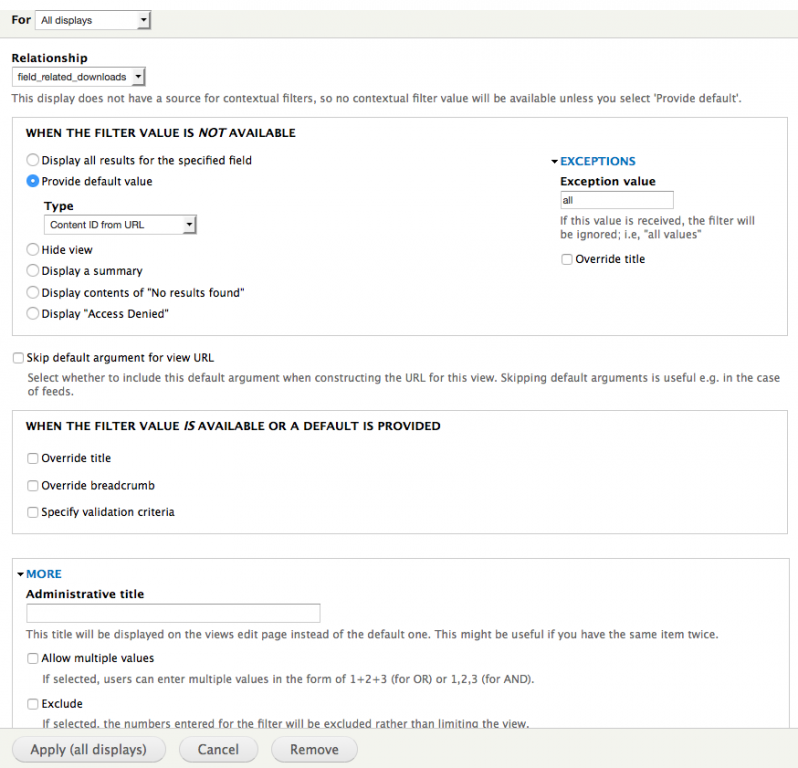Open the Type 'Content ID from URL' dropdown
This screenshot has width=798, height=768.
coord(120,225)
